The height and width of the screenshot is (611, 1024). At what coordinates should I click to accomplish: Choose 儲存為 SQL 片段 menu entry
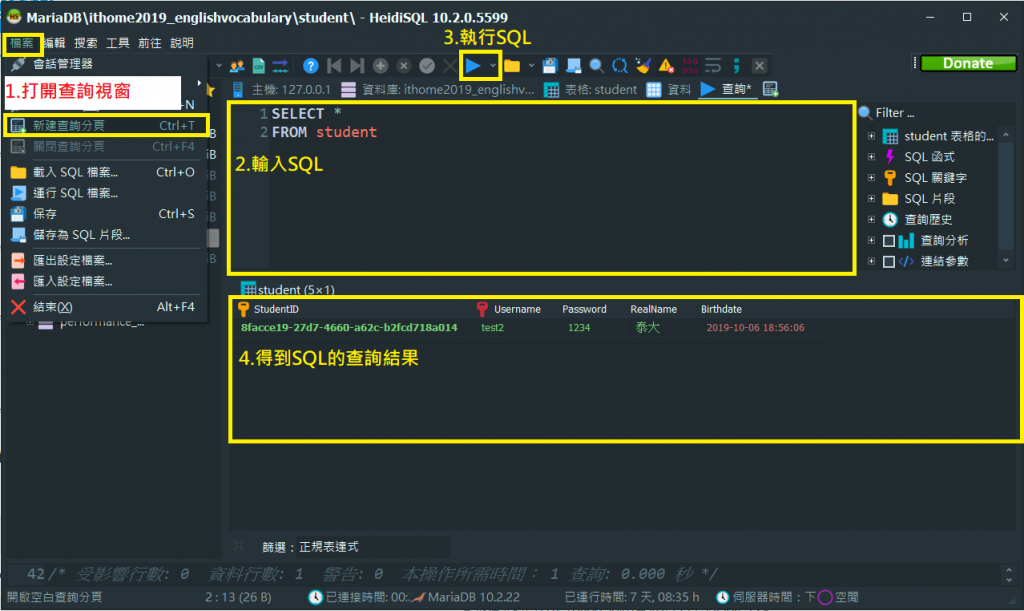pyautogui.click(x=106, y=235)
